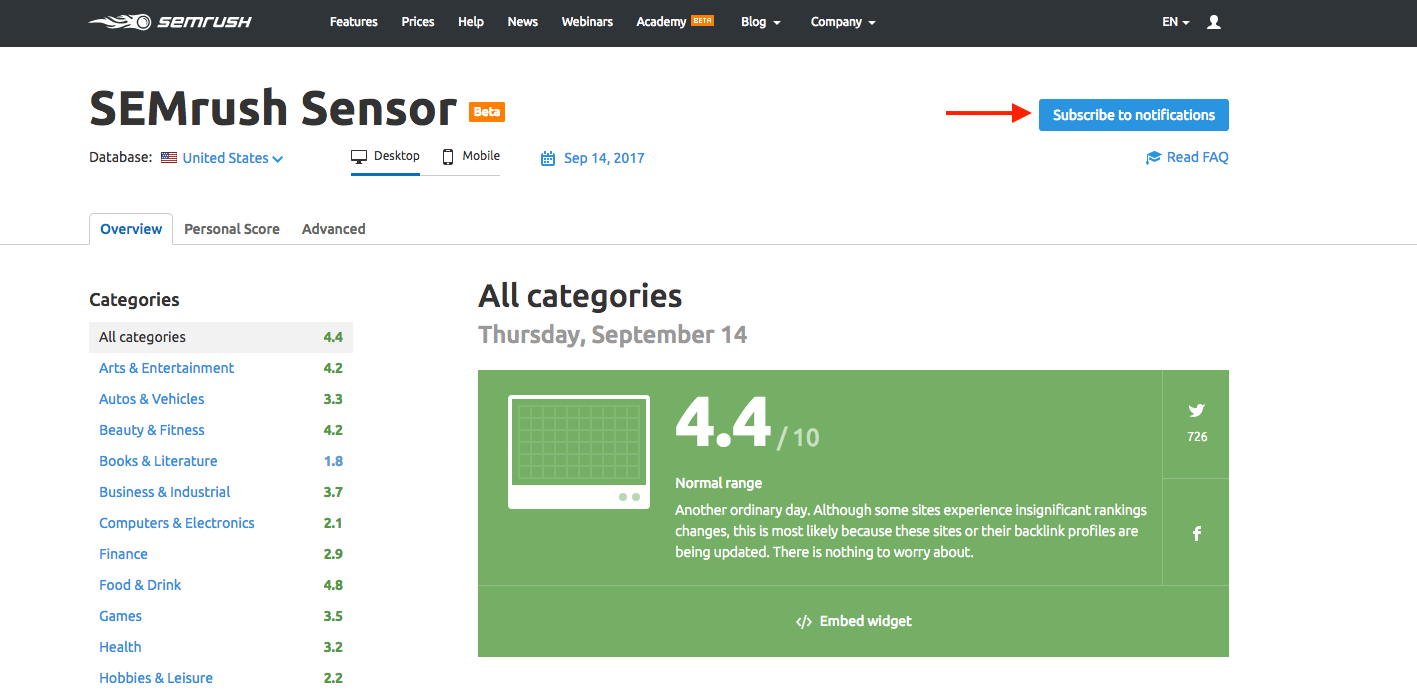
Task: Open the Health category
Action: click(120, 647)
